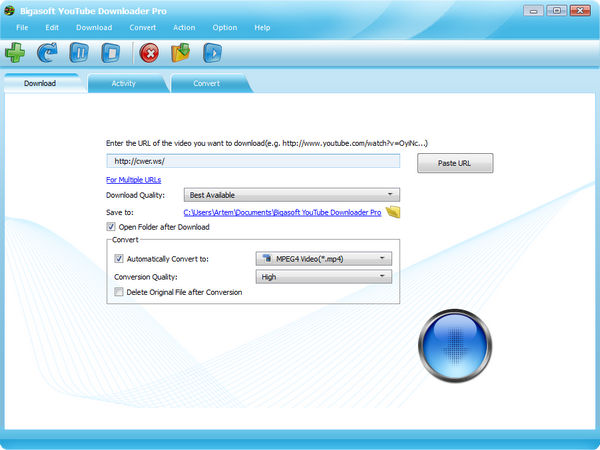Close the application window

click(x=580, y=11)
